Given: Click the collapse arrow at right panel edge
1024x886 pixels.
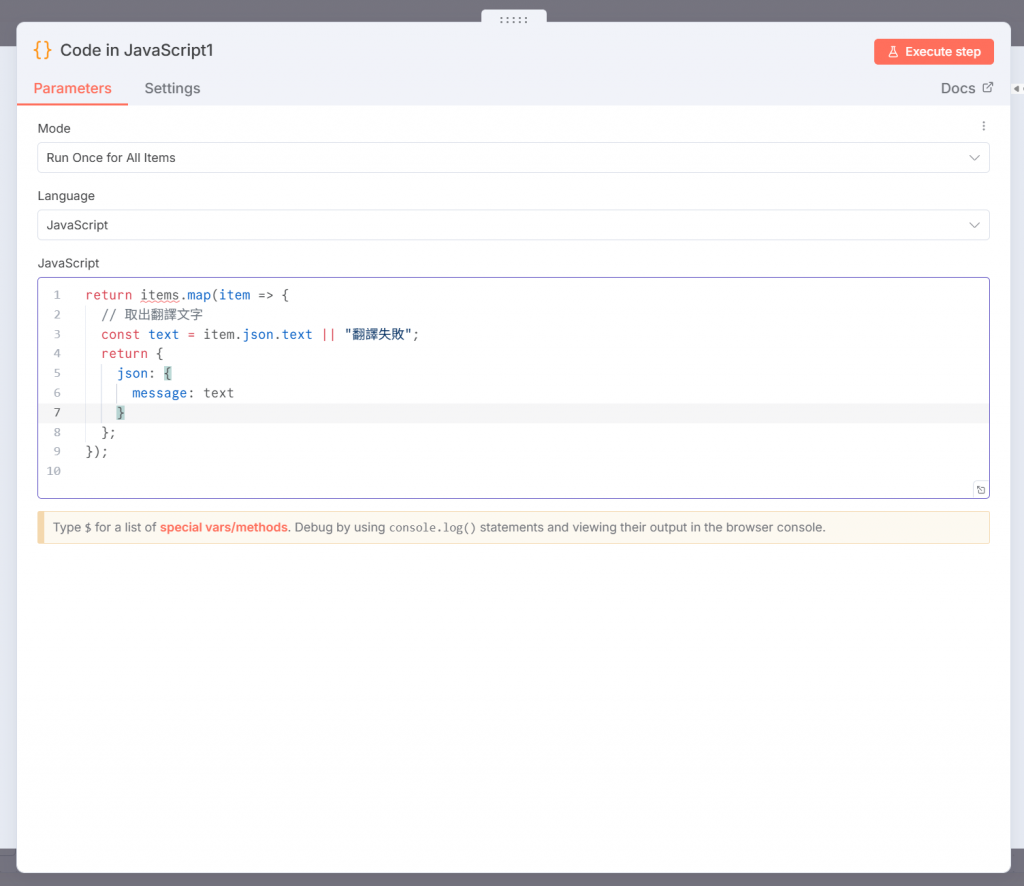Looking at the screenshot, I should [x=1017, y=88].
